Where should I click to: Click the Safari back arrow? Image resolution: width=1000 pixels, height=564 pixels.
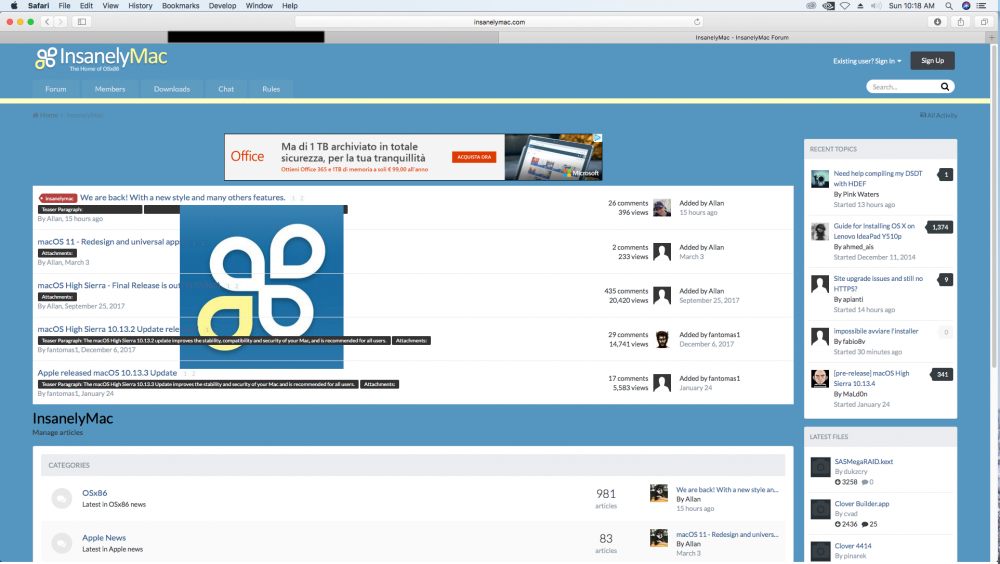(x=47, y=22)
